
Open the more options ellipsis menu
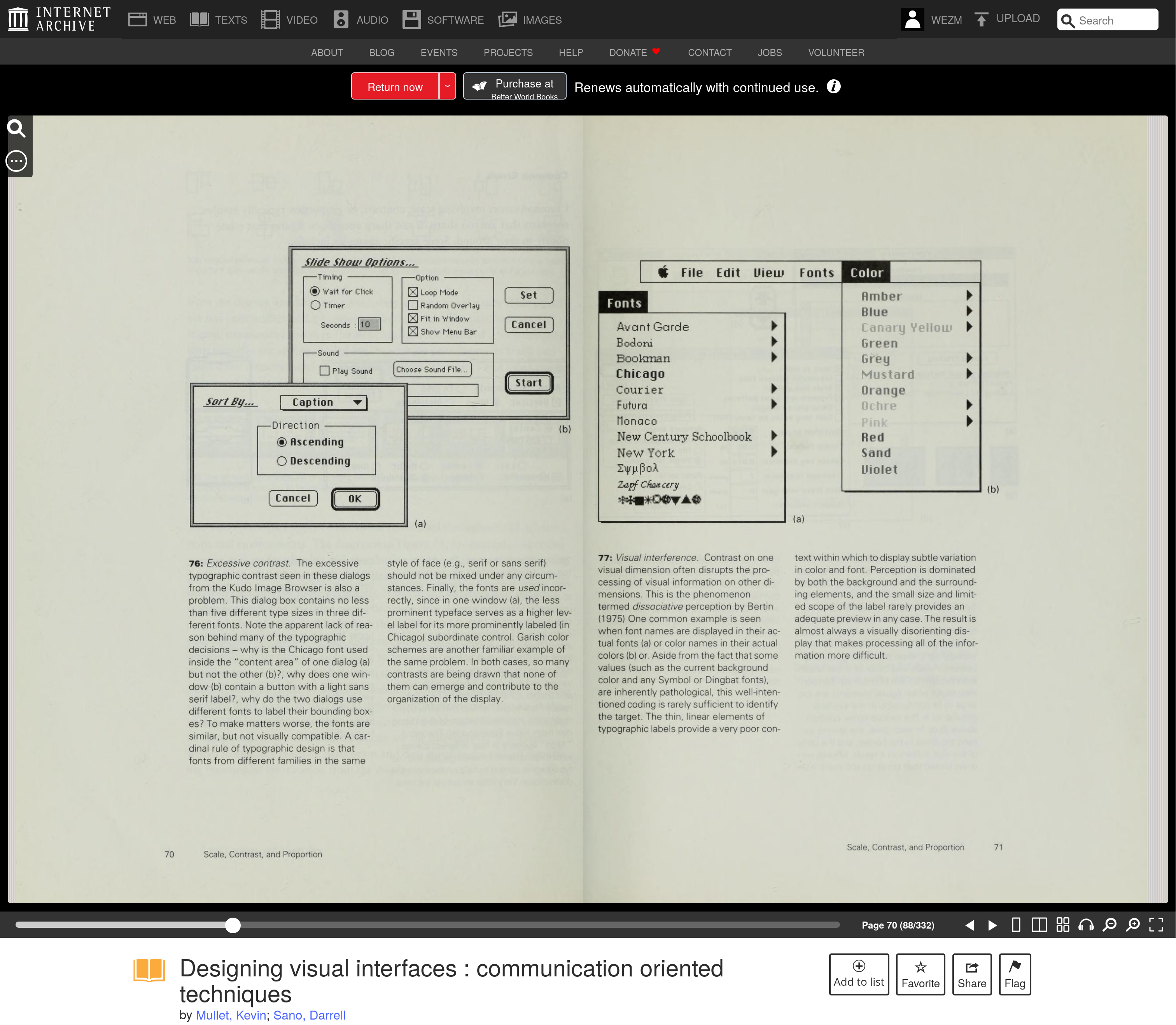17,161
